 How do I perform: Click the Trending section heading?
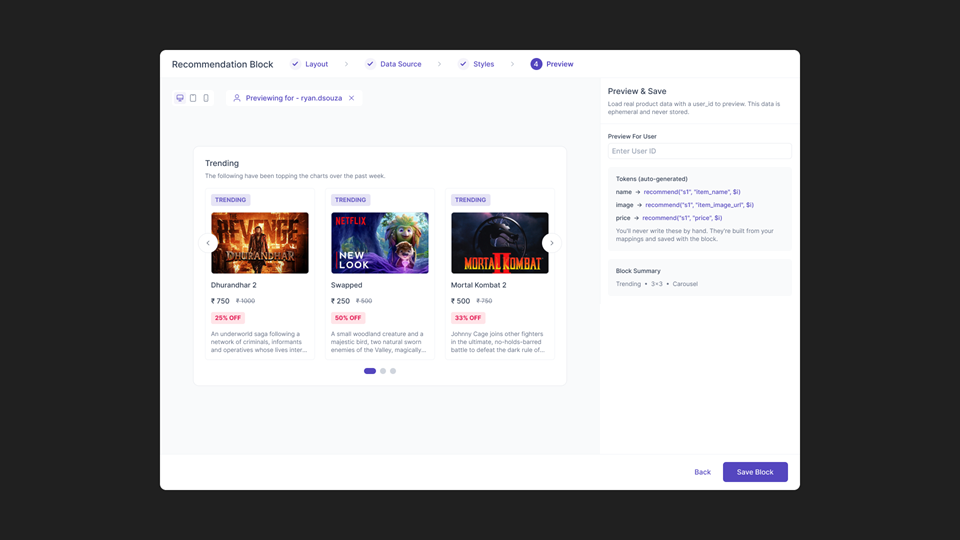click(x=222, y=163)
